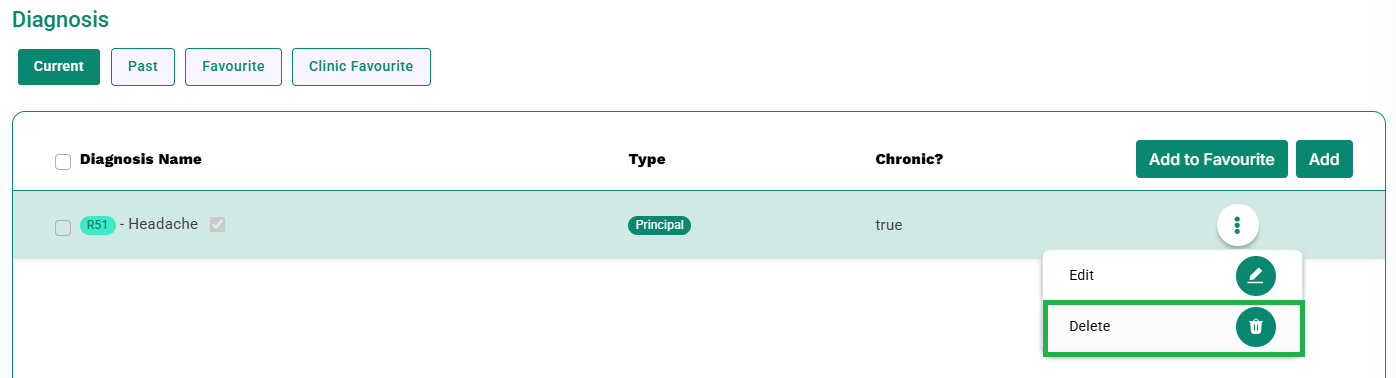Go to the Clinic Favourite tab
1396x378 pixels.
coord(361,67)
